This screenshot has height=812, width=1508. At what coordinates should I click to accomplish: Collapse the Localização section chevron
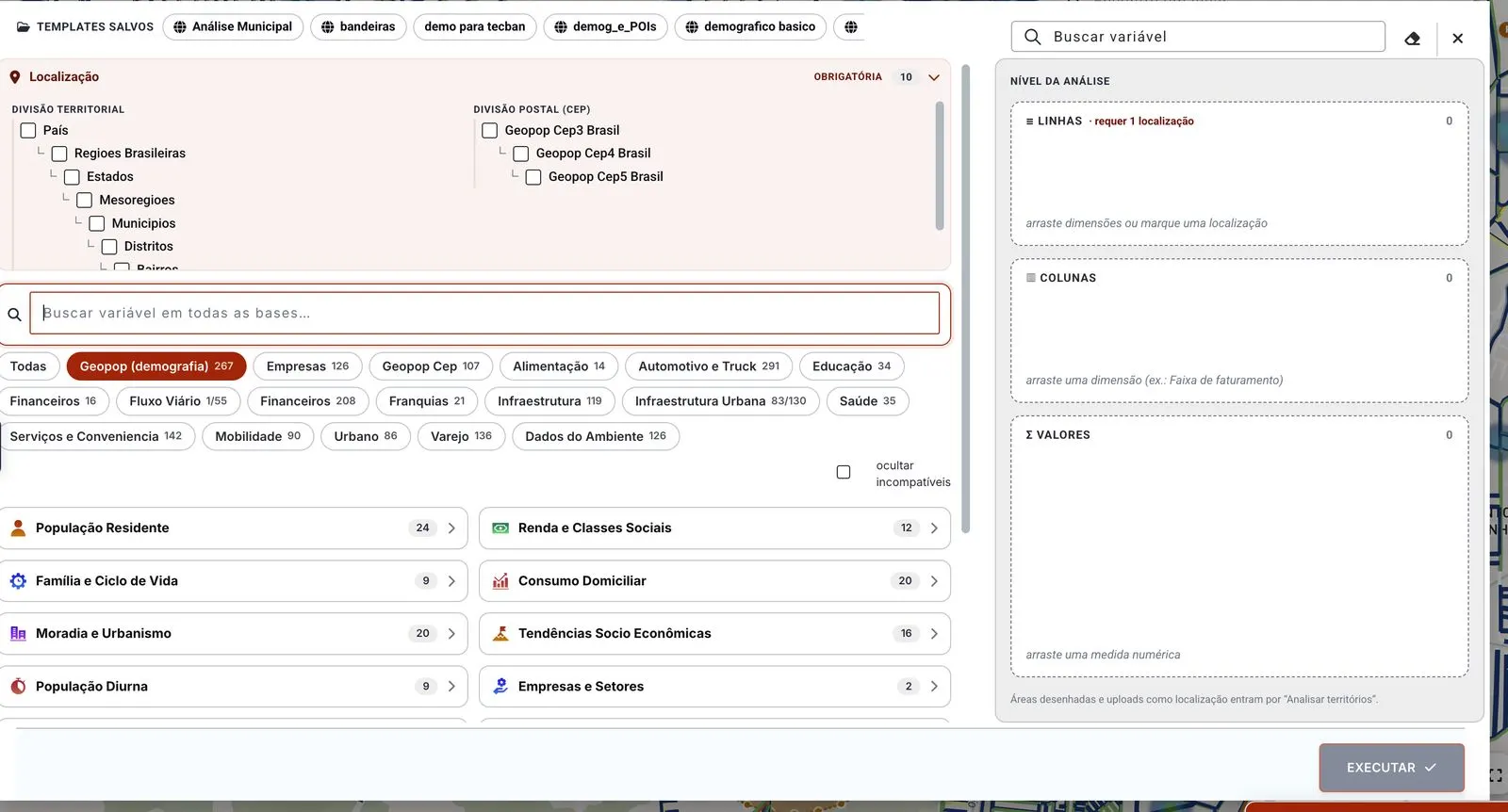pyautogui.click(x=934, y=77)
